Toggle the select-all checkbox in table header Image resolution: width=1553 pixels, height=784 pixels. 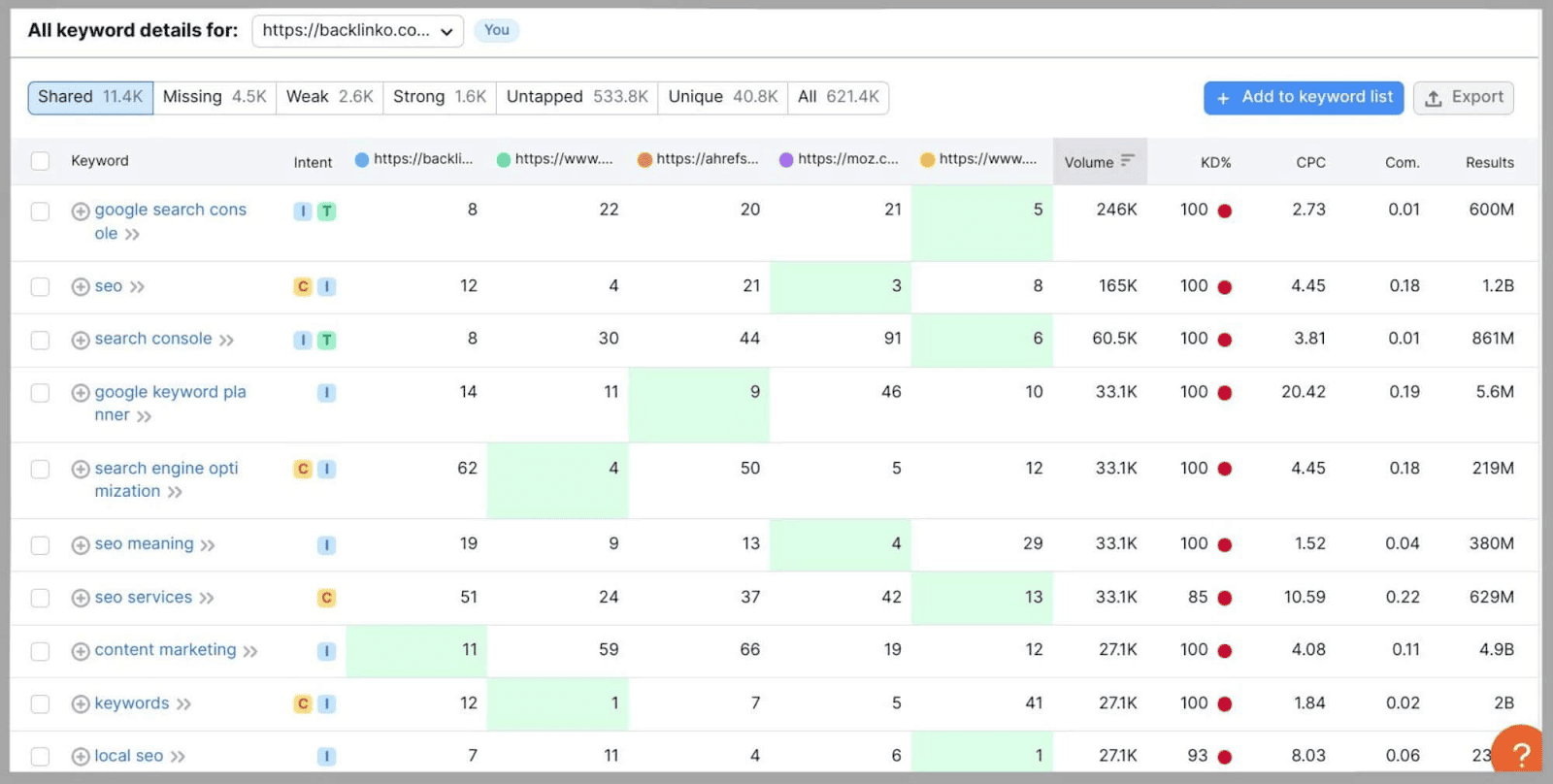pos(40,161)
